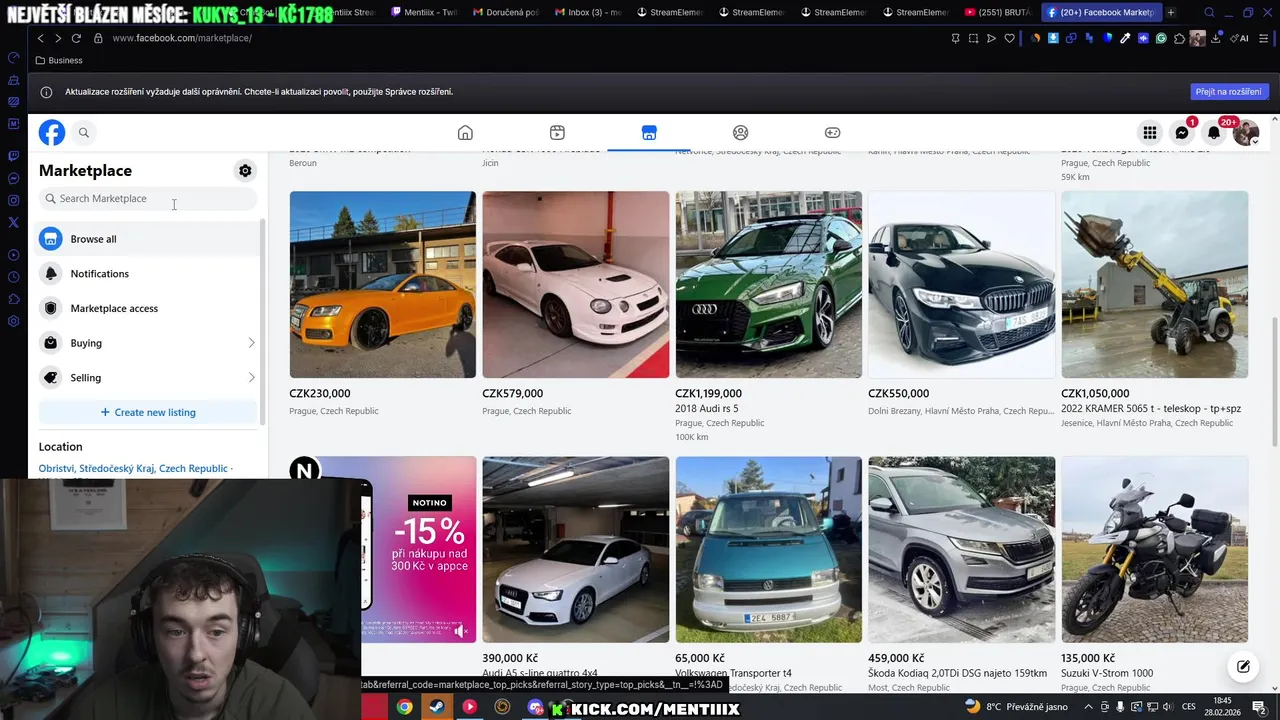Screen dimensions: 1280x720
Task: Switch to the Mentiiix Twitch tab
Action: [424, 12]
